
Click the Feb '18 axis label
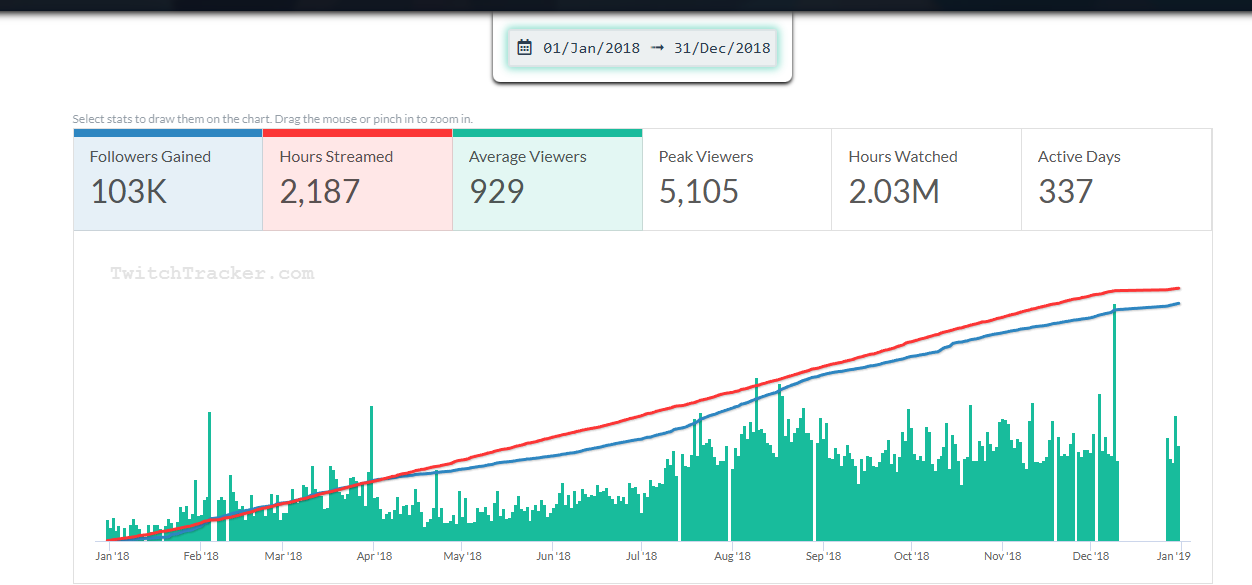coord(201,556)
